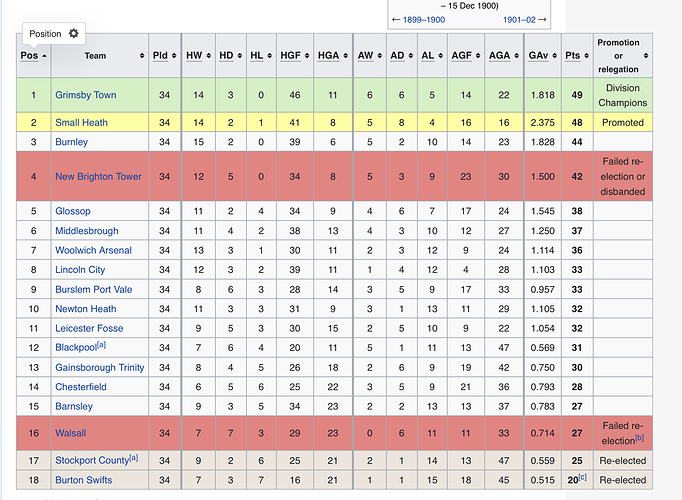Sort by AGF column arrows
The image size is (682, 500).
[x=478, y=56]
